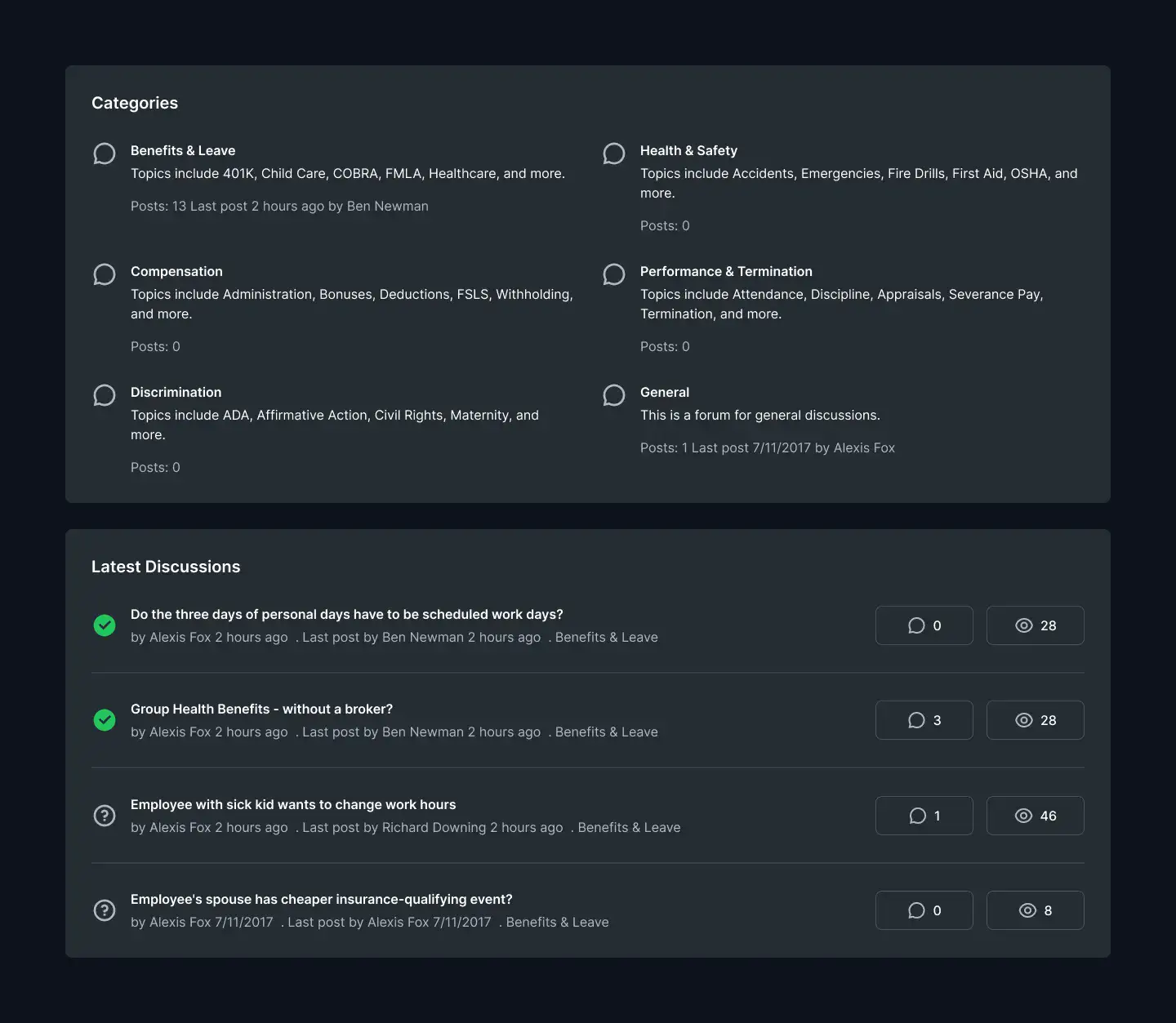The image size is (1176, 1023).
Task: Click green resolved checkmark on personal days discussion
Action: (105, 625)
